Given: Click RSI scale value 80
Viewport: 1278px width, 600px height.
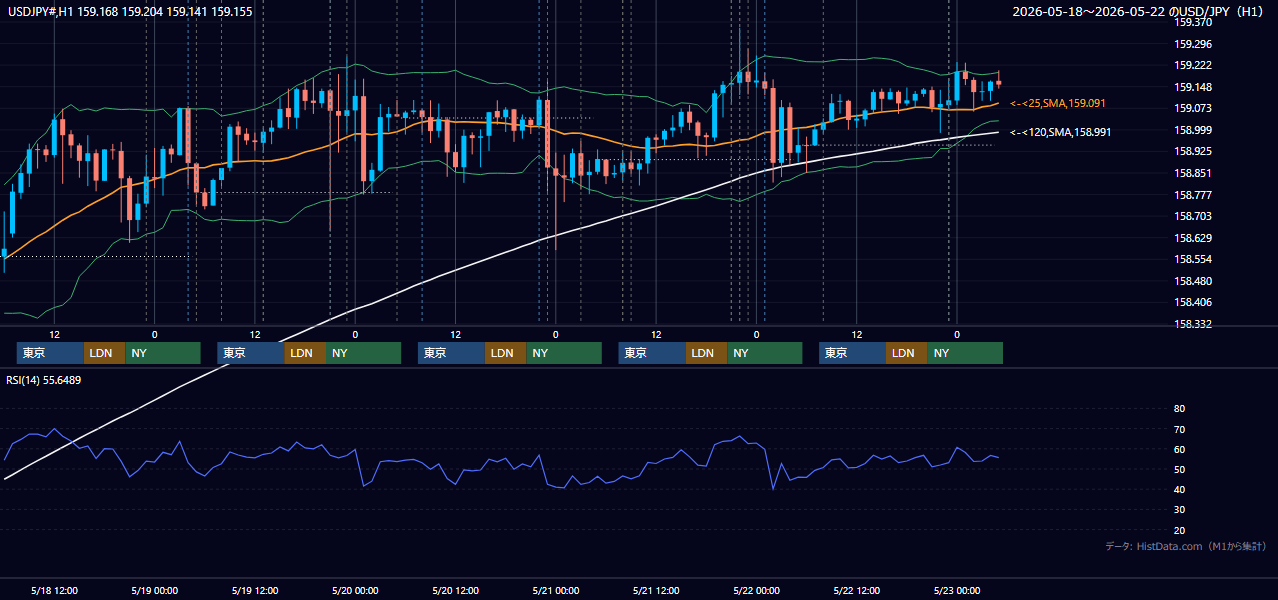Looking at the screenshot, I should pos(1179,409).
